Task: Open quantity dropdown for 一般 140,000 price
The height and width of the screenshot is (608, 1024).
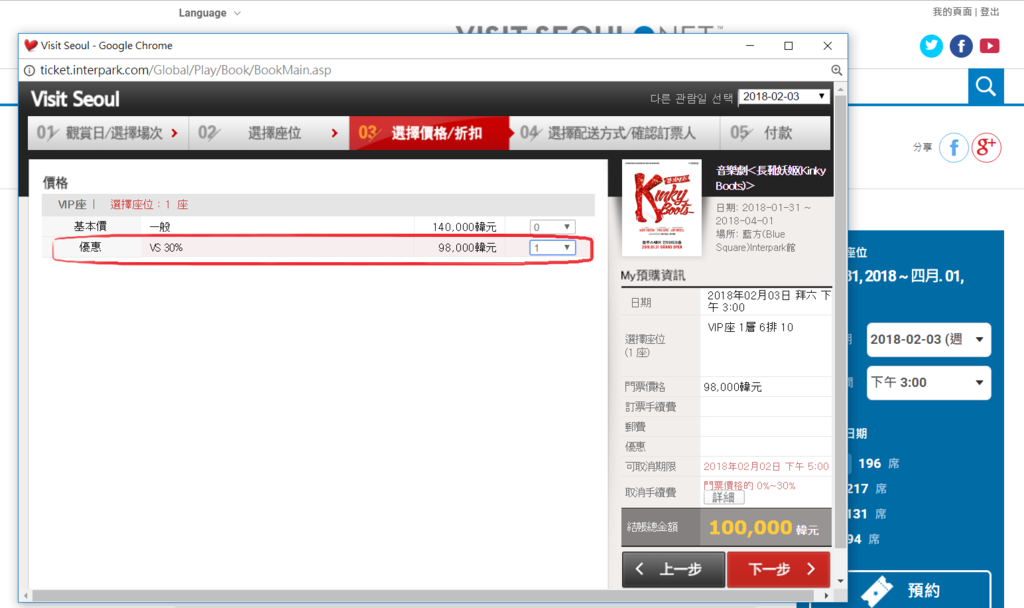Action: coord(552,227)
